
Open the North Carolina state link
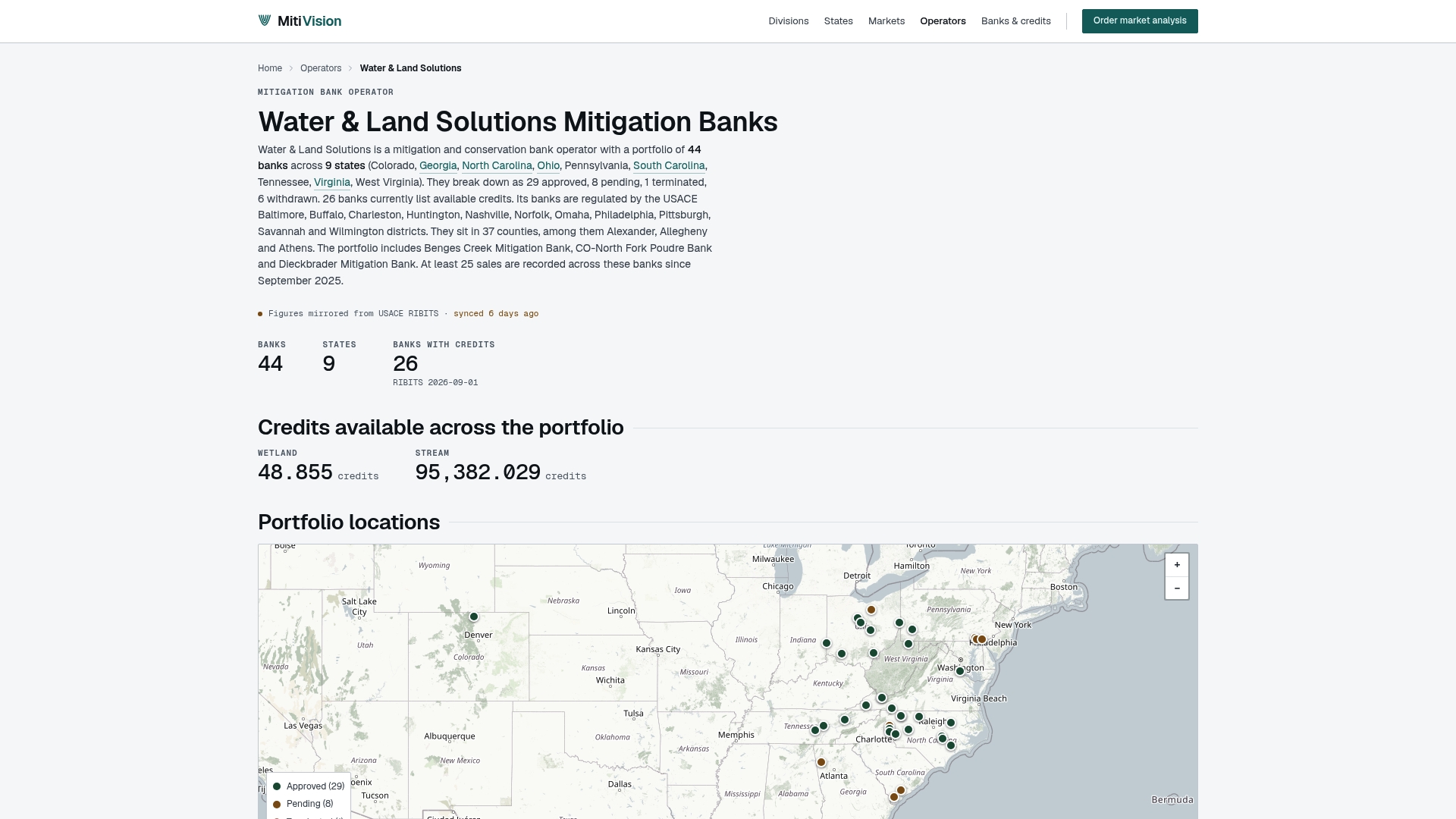point(497,166)
